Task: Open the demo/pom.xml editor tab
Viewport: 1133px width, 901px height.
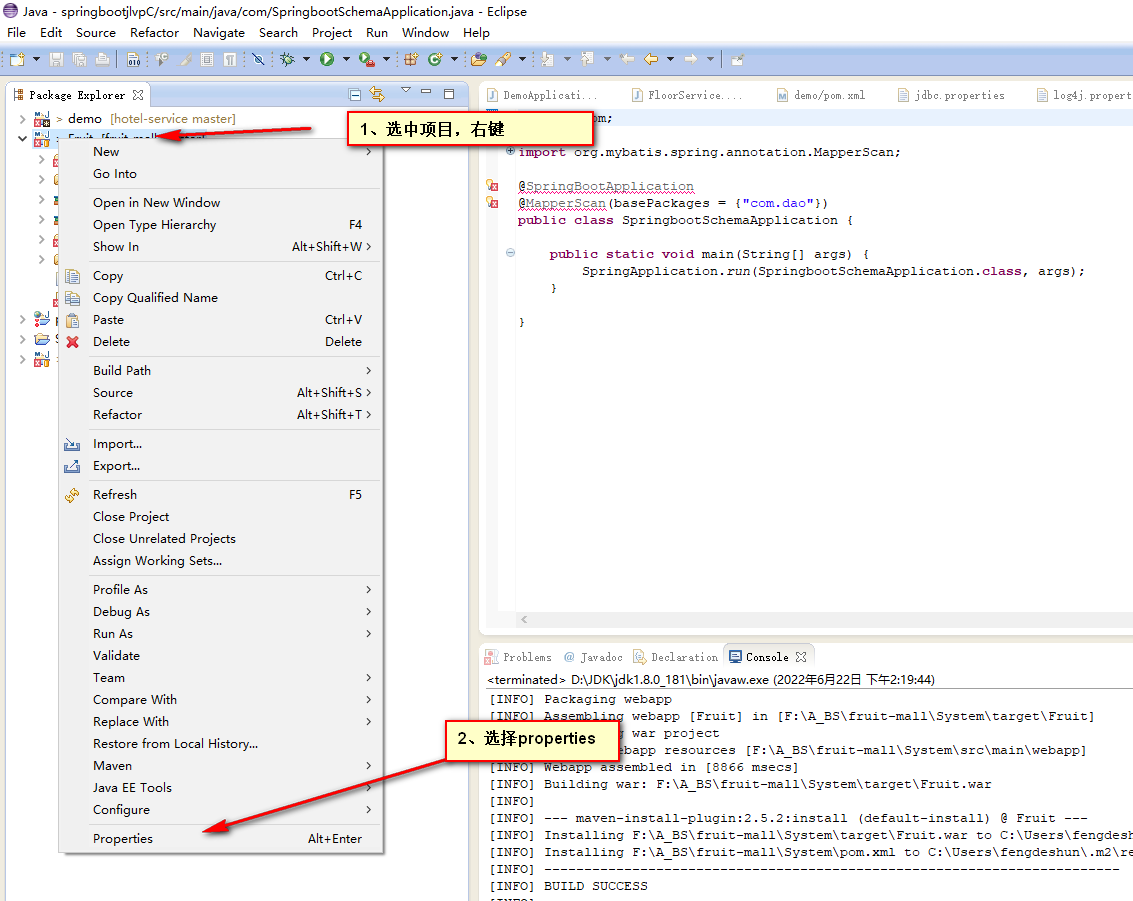Action: coord(822,95)
